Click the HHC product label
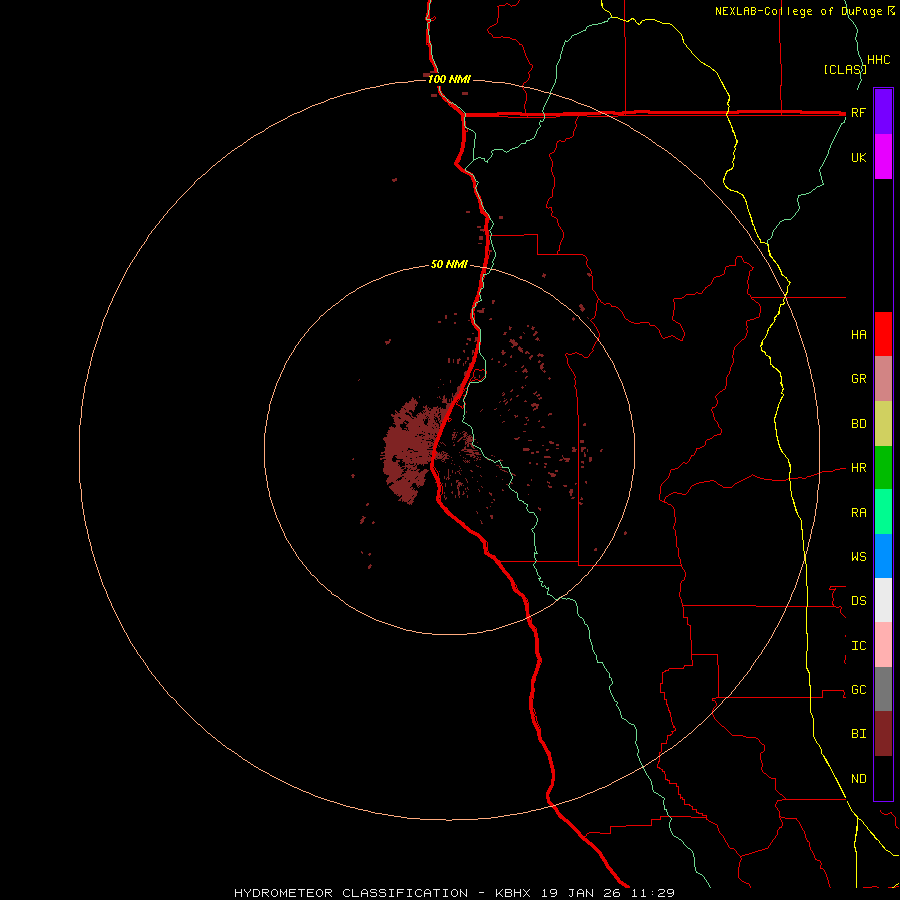Screen dimensions: 900x900 (878, 60)
